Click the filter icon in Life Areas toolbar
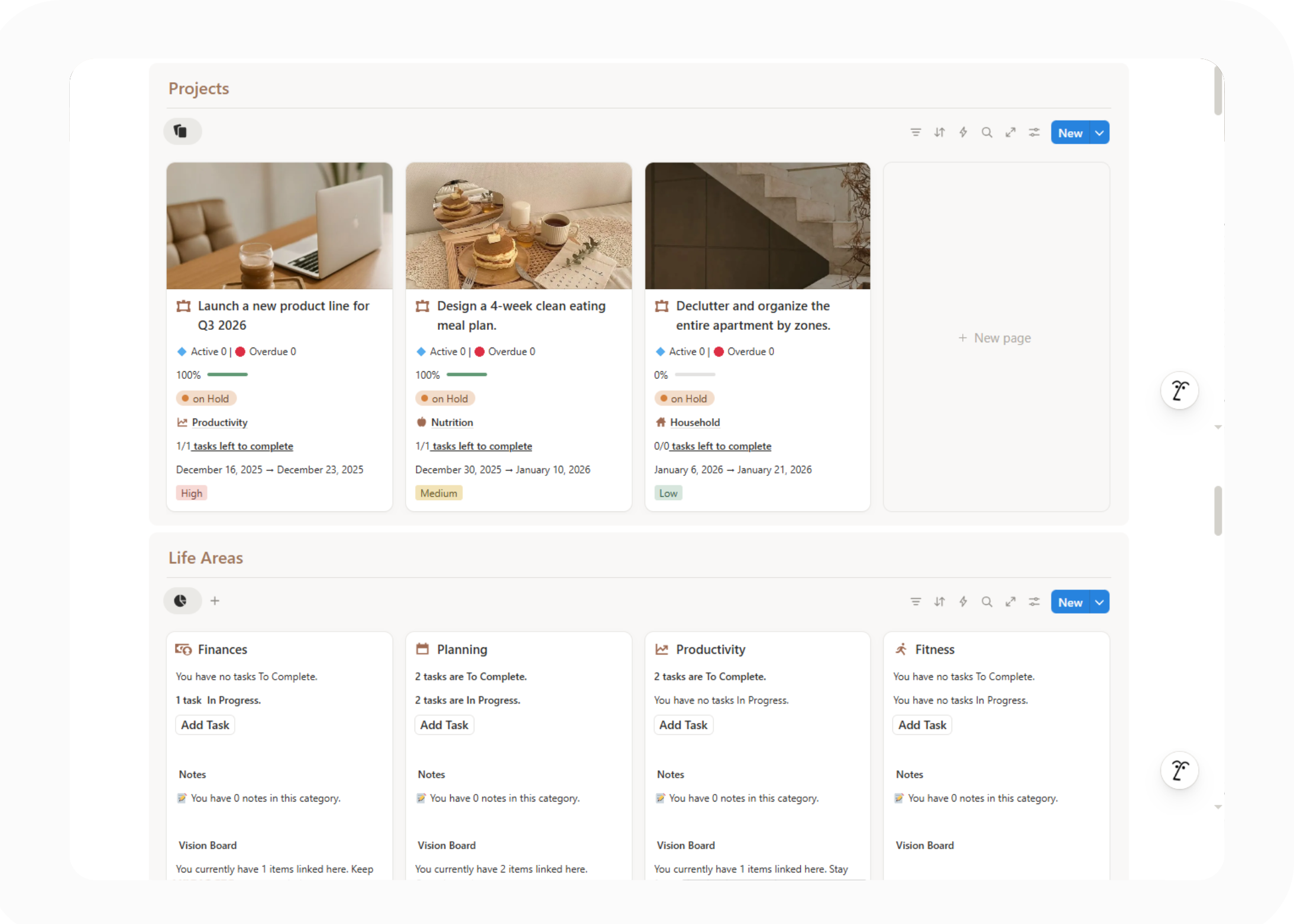Screen dimensions: 1294x924 [x=915, y=602]
